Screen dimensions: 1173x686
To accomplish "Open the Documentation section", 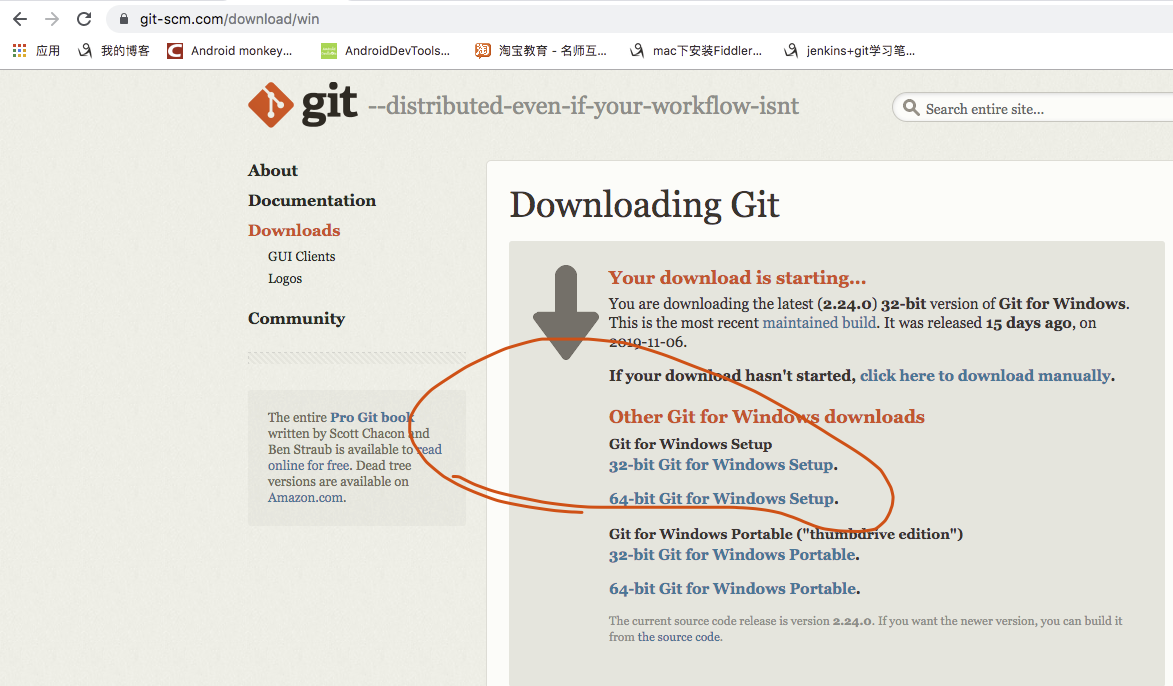I will click(312, 200).
